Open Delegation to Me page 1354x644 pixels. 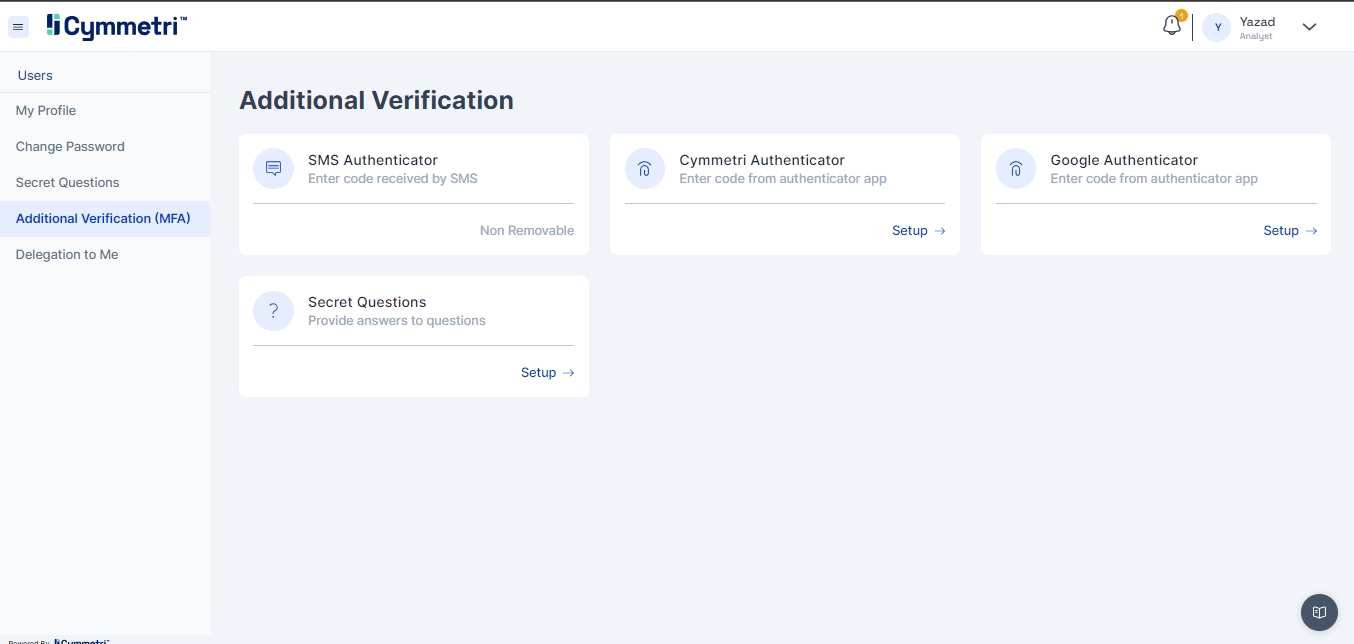(x=67, y=255)
